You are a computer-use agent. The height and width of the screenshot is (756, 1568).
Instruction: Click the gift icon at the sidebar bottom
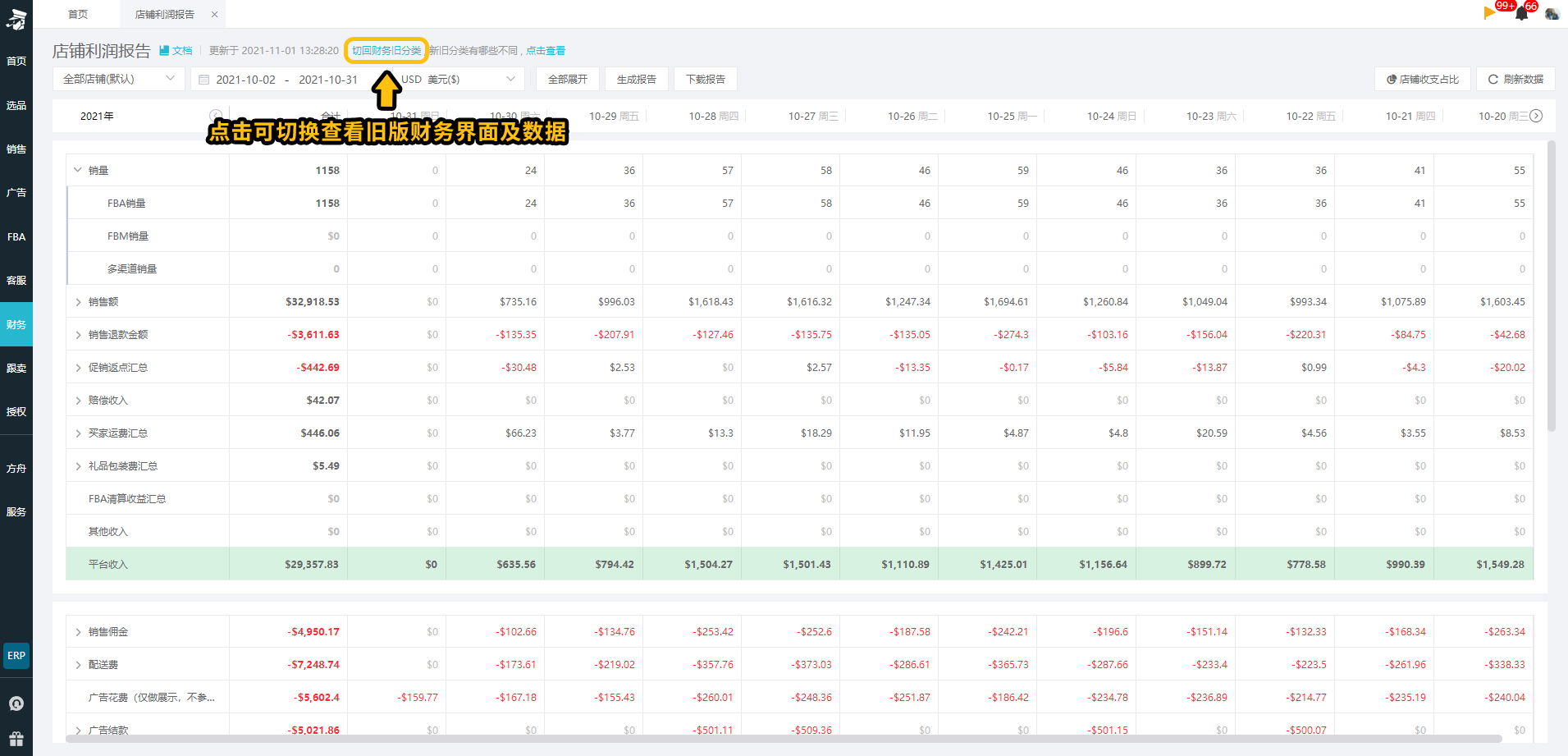pyautogui.click(x=16, y=739)
